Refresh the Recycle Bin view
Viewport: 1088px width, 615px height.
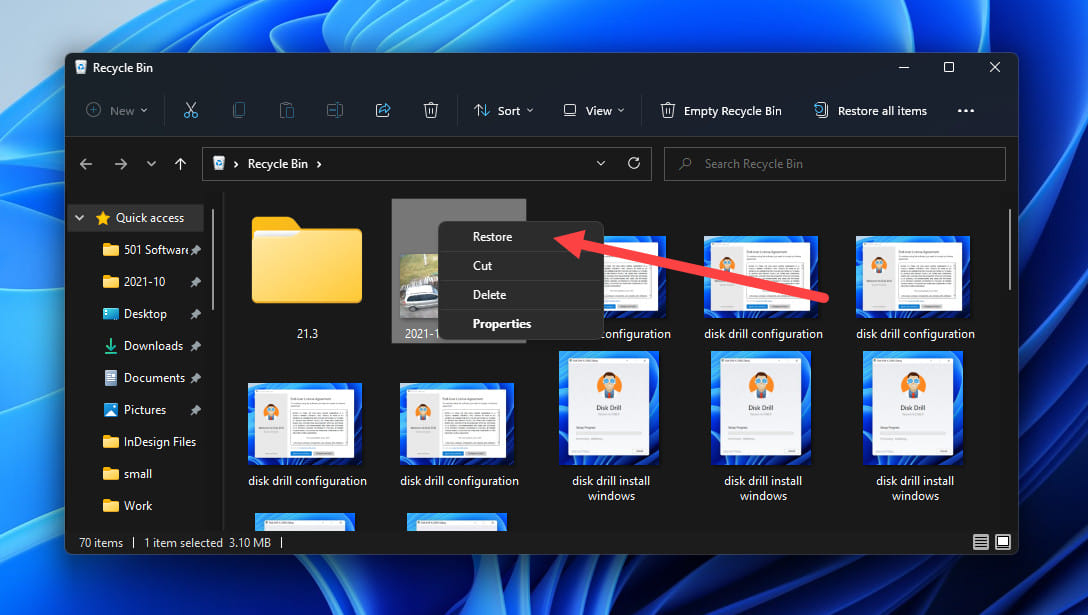click(x=634, y=163)
